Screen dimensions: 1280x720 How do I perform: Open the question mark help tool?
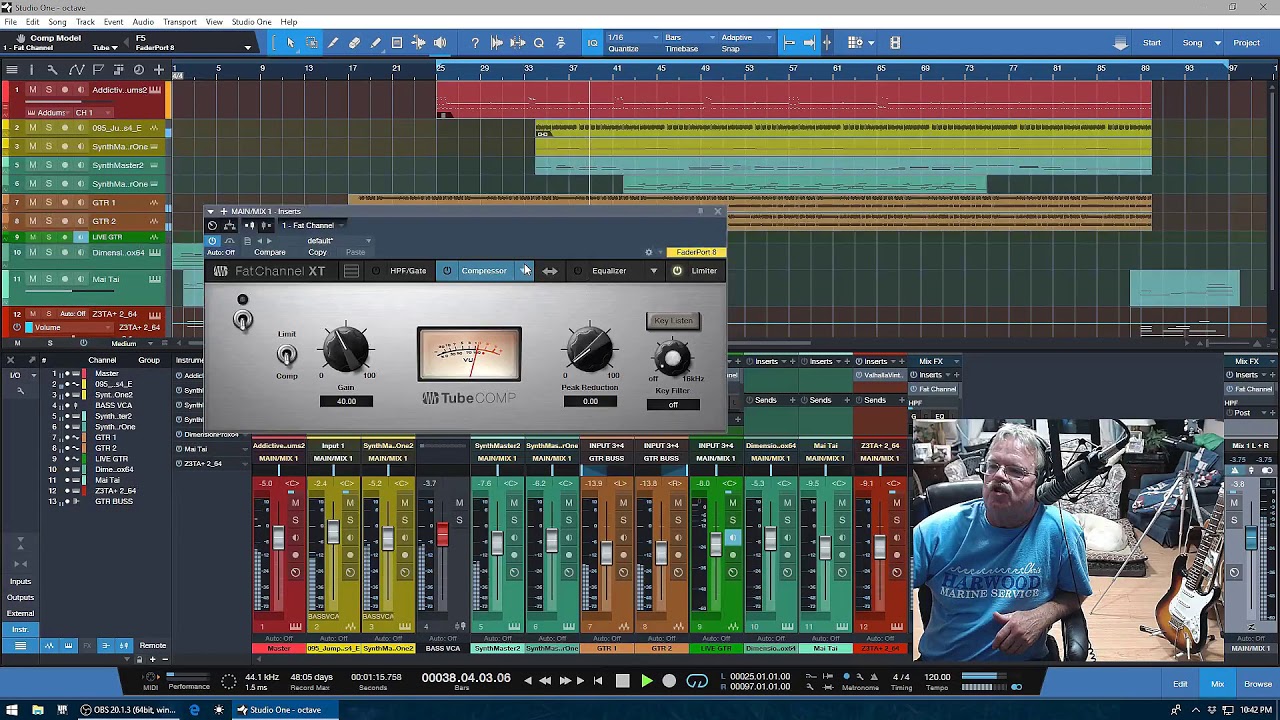[475, 42]
